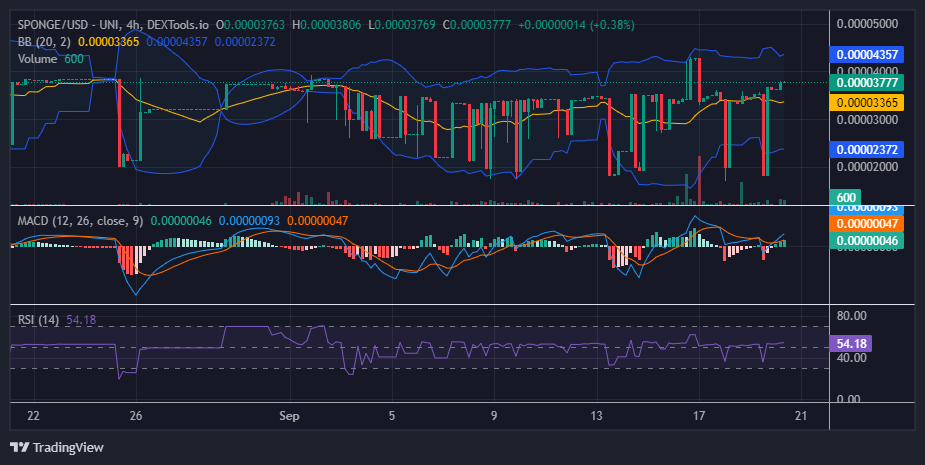Click the TradingView logo
The height and width of the screenshot is (465, 925).
[x=57, y=447]
